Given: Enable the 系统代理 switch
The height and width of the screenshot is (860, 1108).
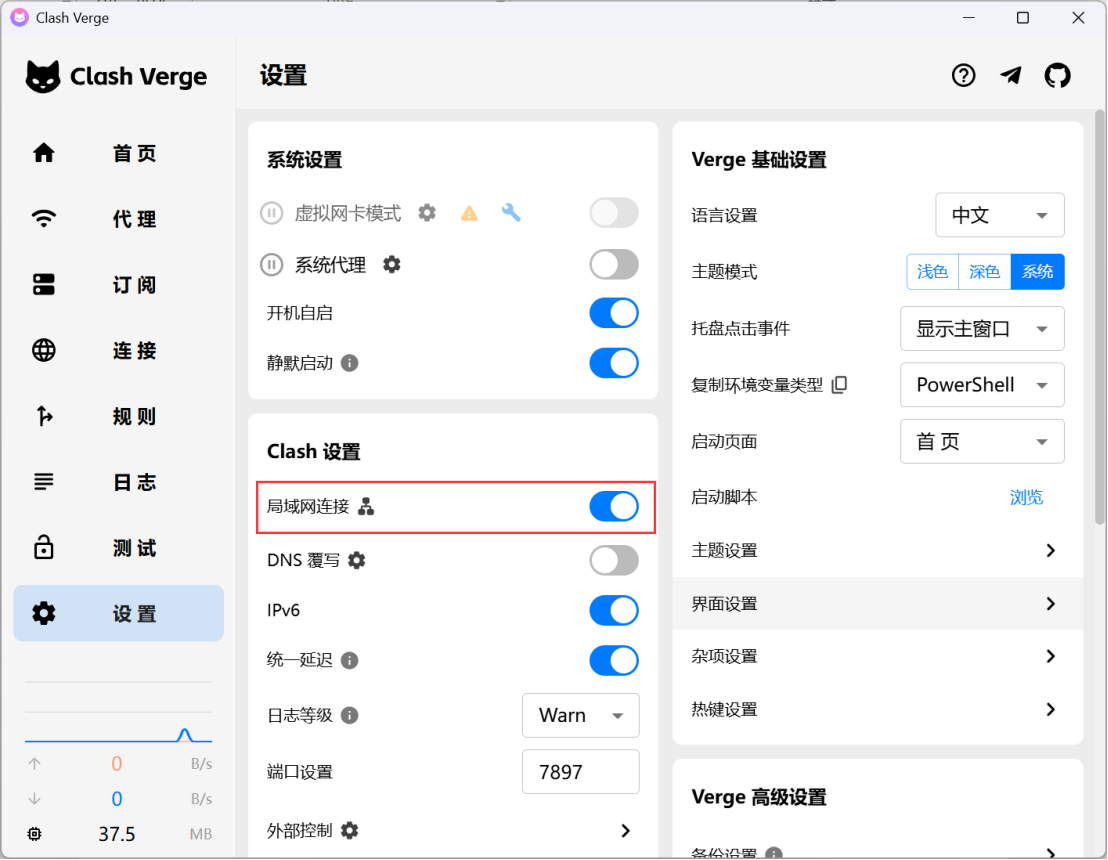Looking at the screenshot, I should coord(614,265).
